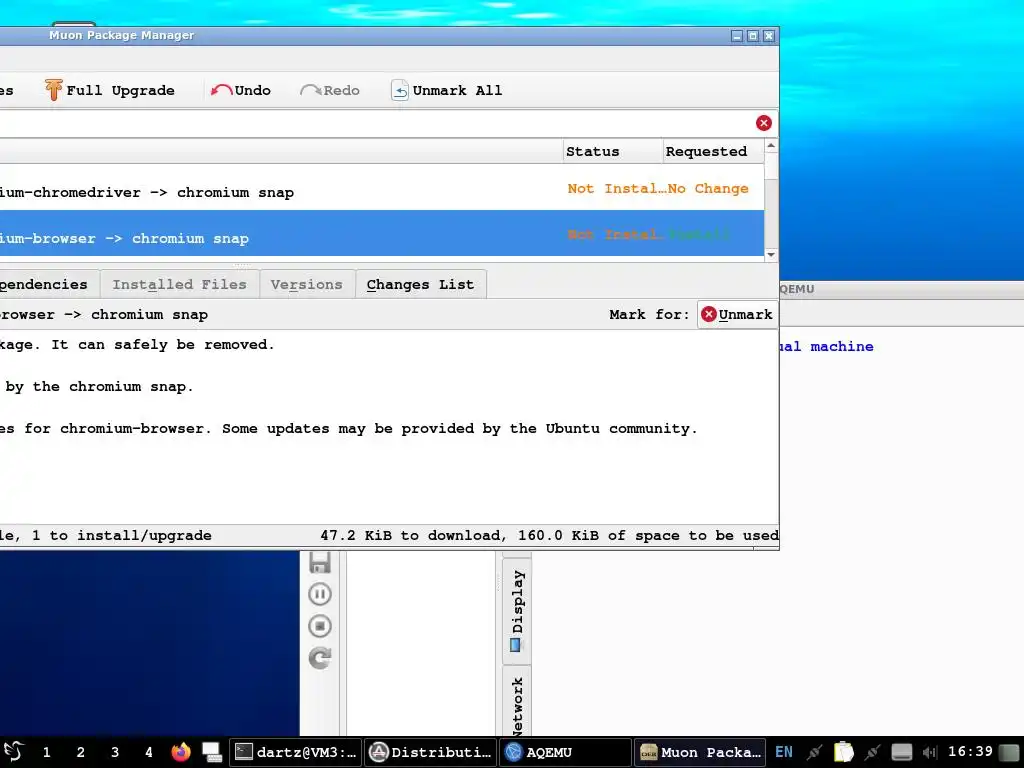Click the 16:39 clock
The image size is (1024, 768).
pyautogui.click(x=970, y=752)
